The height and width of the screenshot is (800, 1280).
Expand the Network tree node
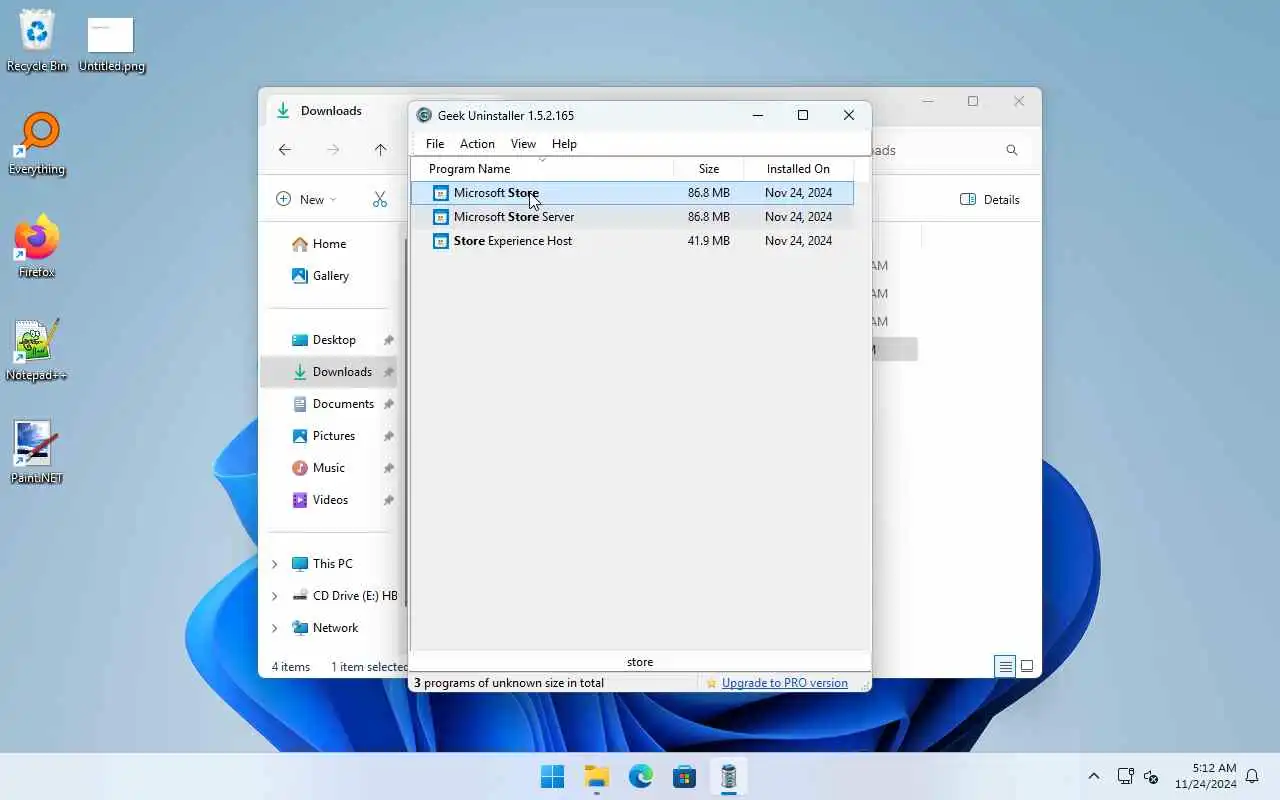275,628
